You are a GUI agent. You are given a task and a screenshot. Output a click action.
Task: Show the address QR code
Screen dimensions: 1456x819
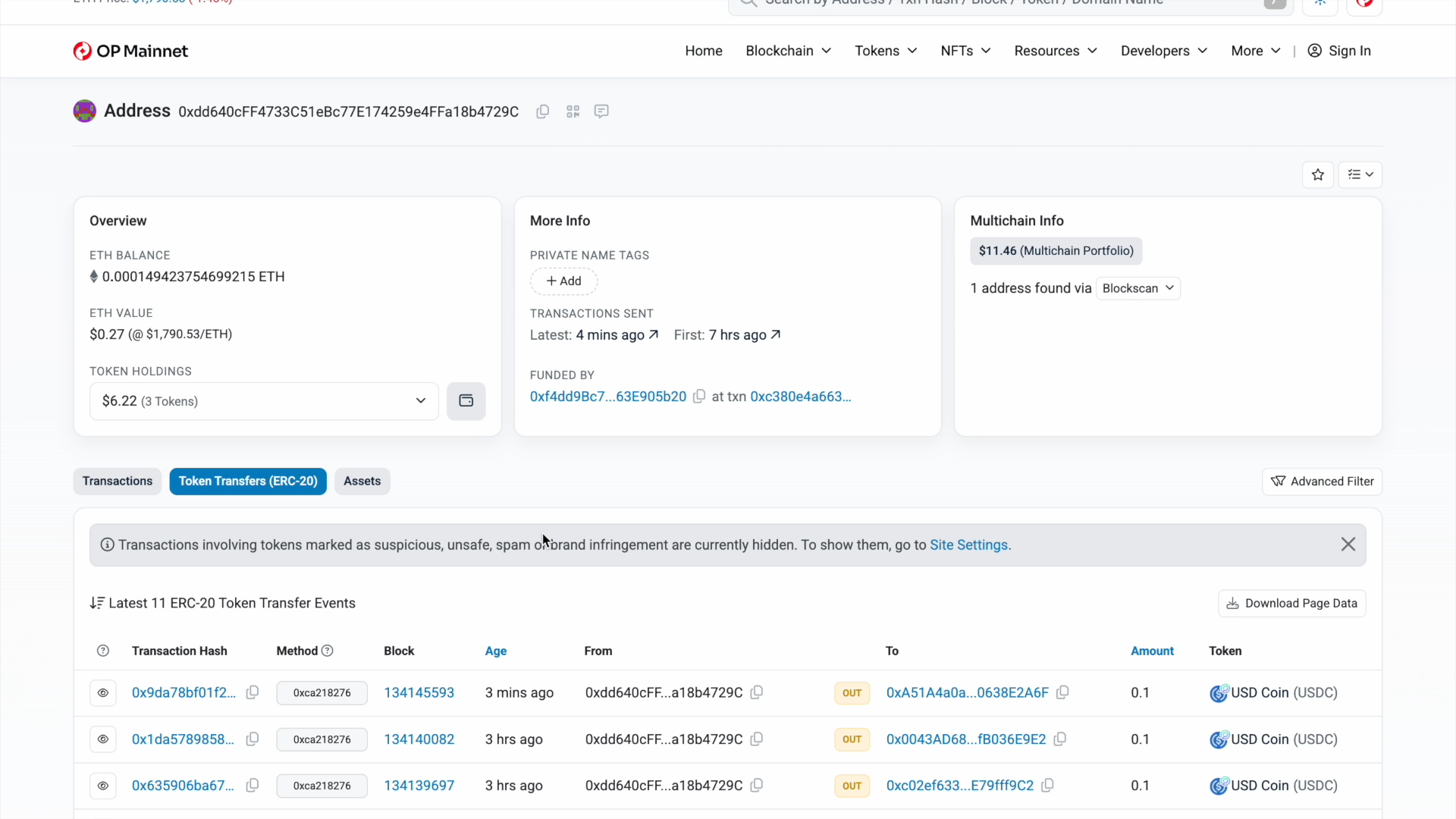tap(573, 111)
